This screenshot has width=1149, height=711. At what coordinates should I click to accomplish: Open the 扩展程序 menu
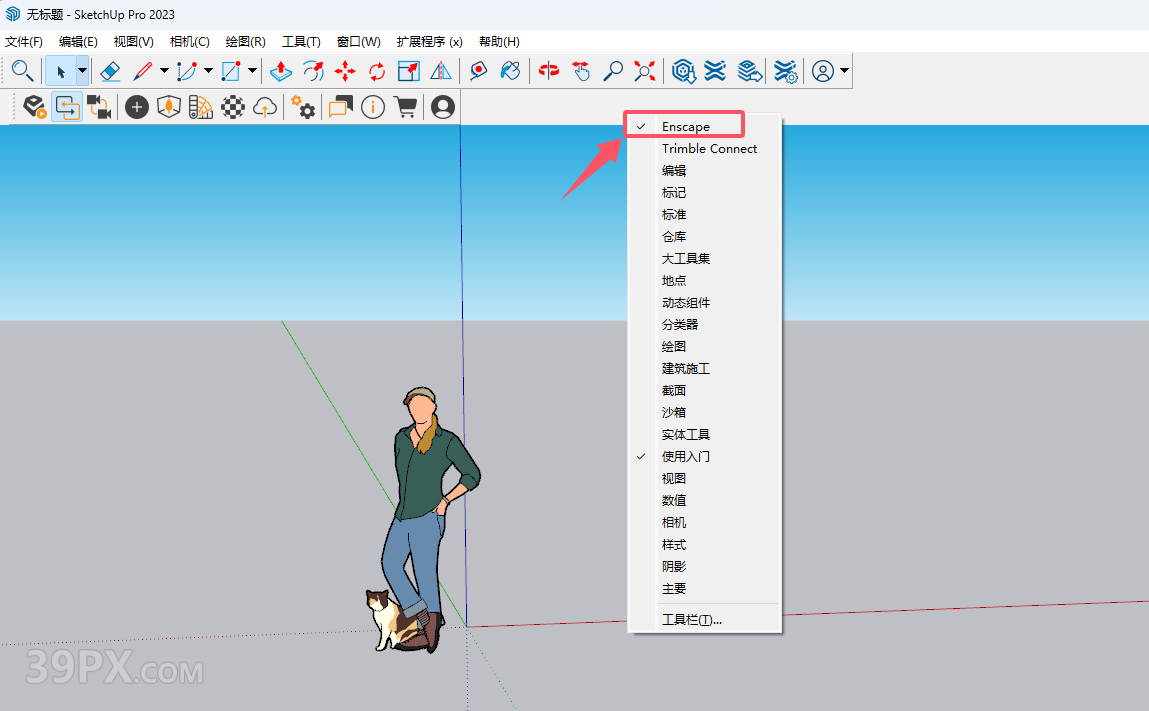429,42
